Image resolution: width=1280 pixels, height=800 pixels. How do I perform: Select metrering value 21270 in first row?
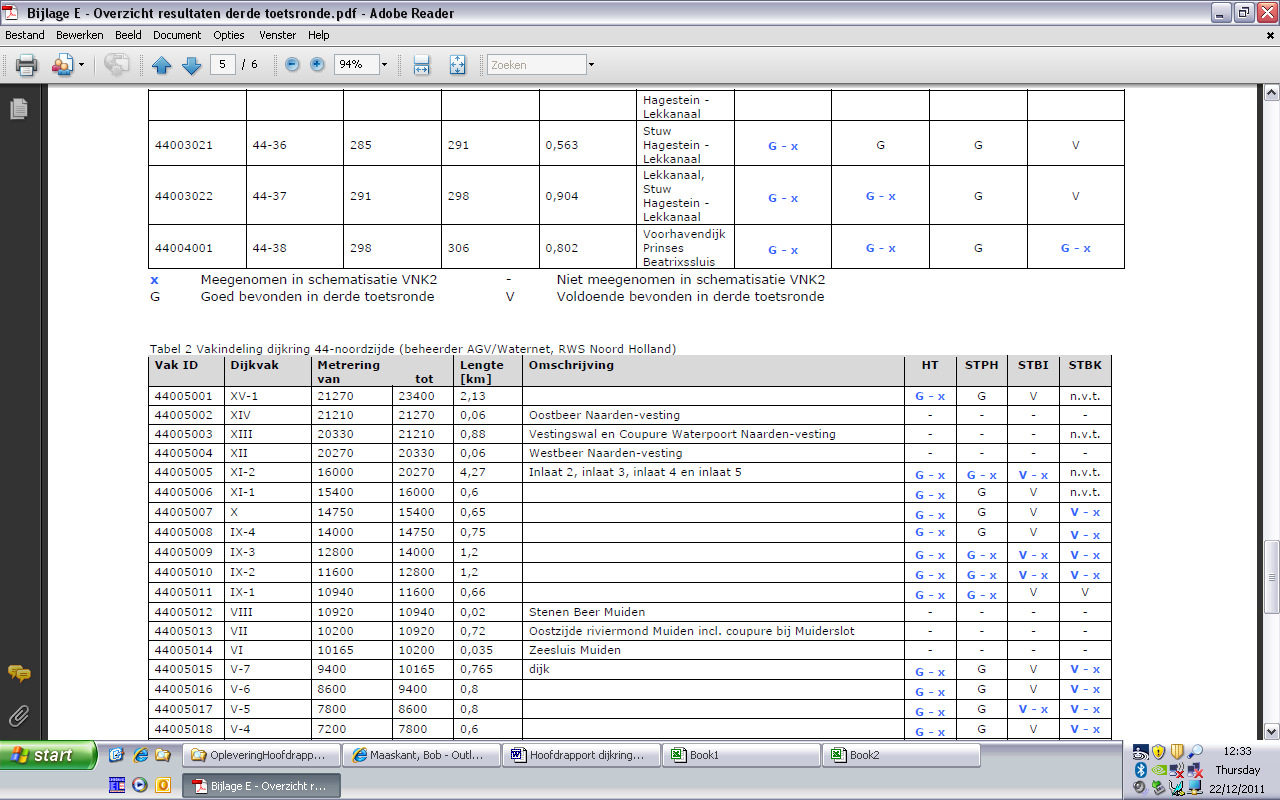[x=352, y=396]
